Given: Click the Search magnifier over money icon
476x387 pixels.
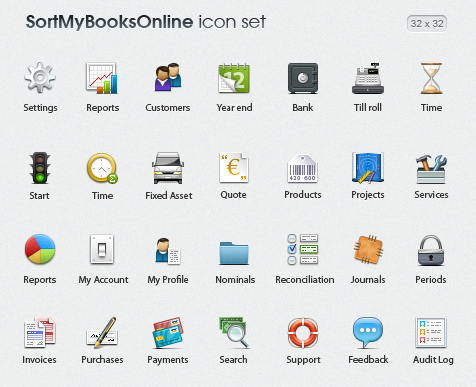Looking at the screenshot, I should [x=234, y=332].
